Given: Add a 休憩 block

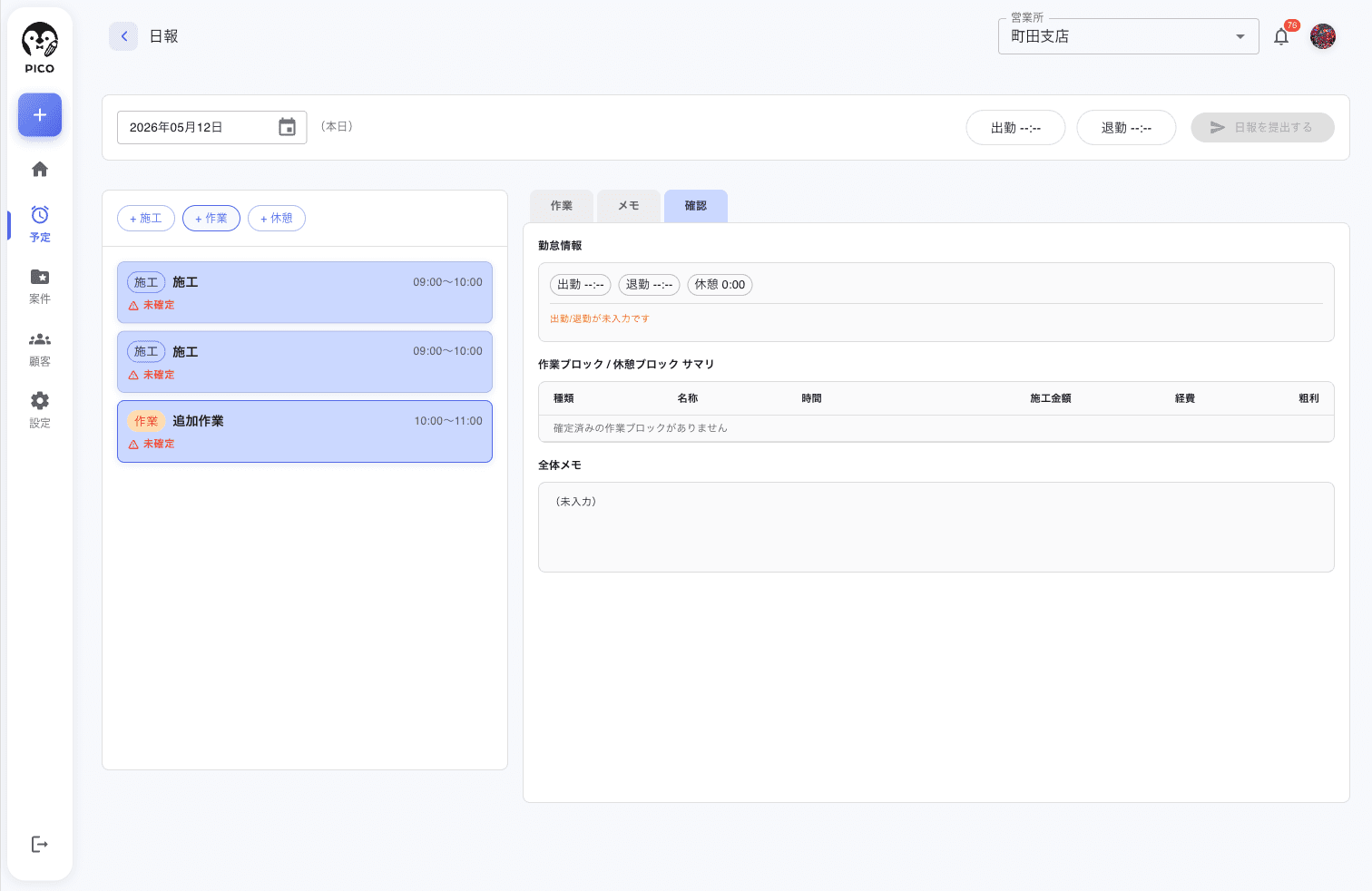Looking at the screenshot, I should pyautogui.click(x=277, y=219).
